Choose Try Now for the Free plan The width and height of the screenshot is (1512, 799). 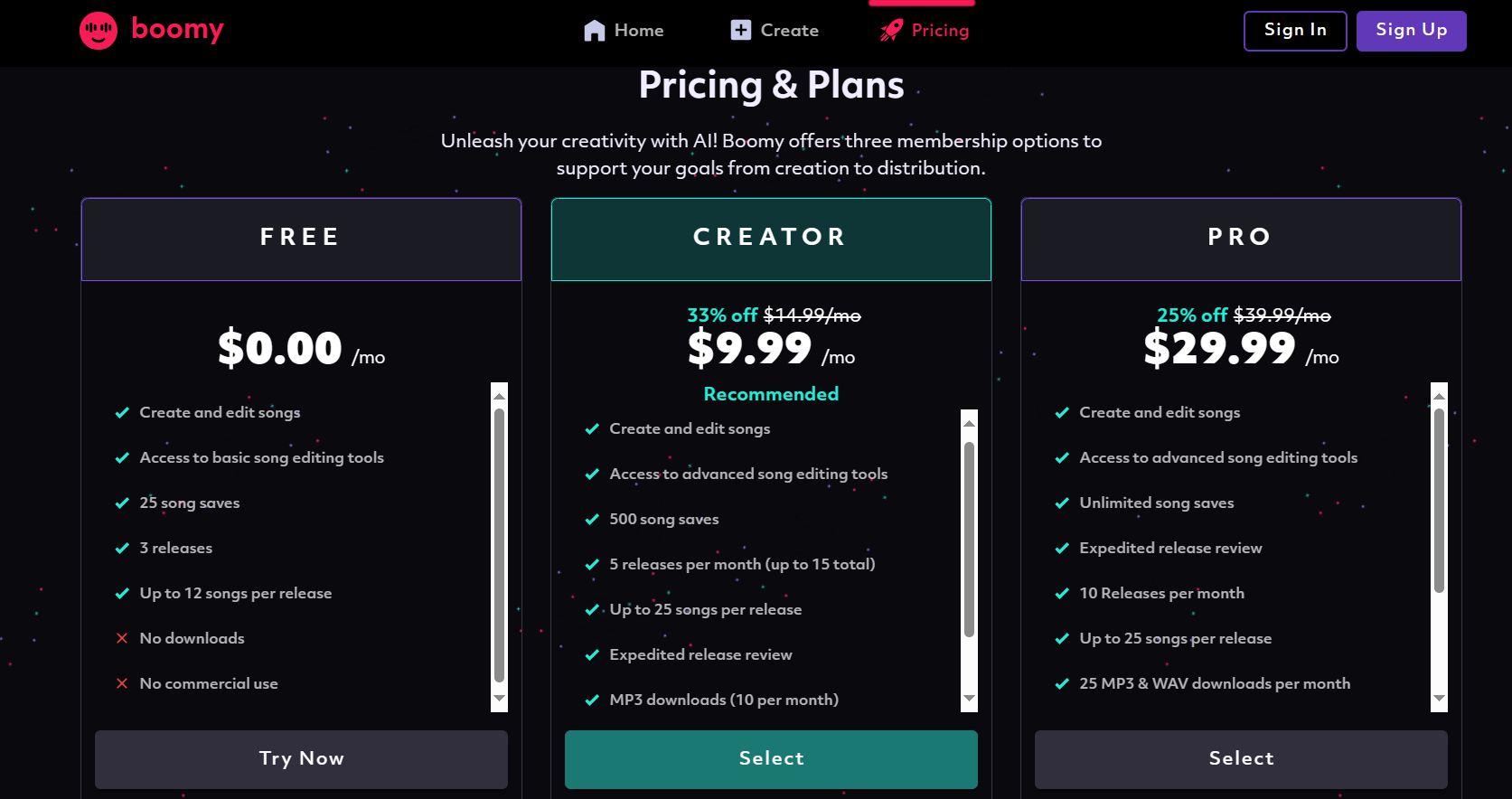point(301,759)
